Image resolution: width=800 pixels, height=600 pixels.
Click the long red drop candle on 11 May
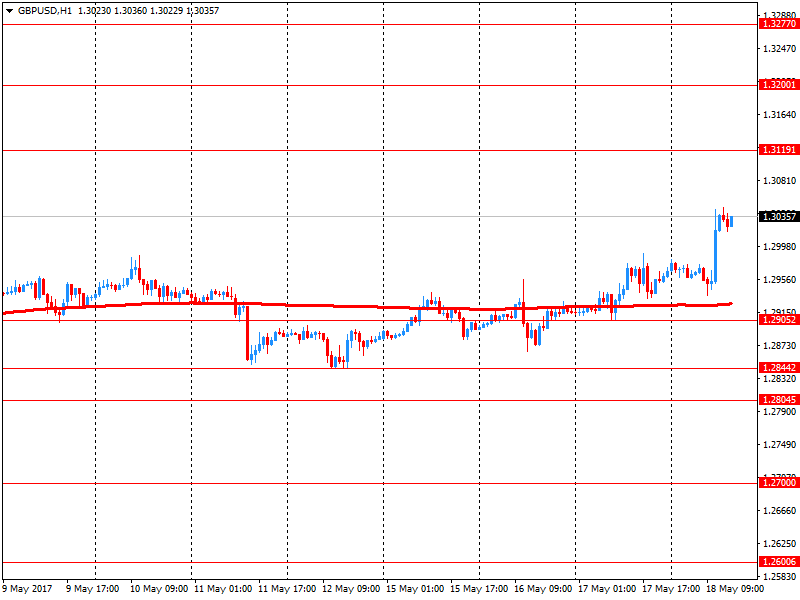pyautogui.click(x=247, y=332)
